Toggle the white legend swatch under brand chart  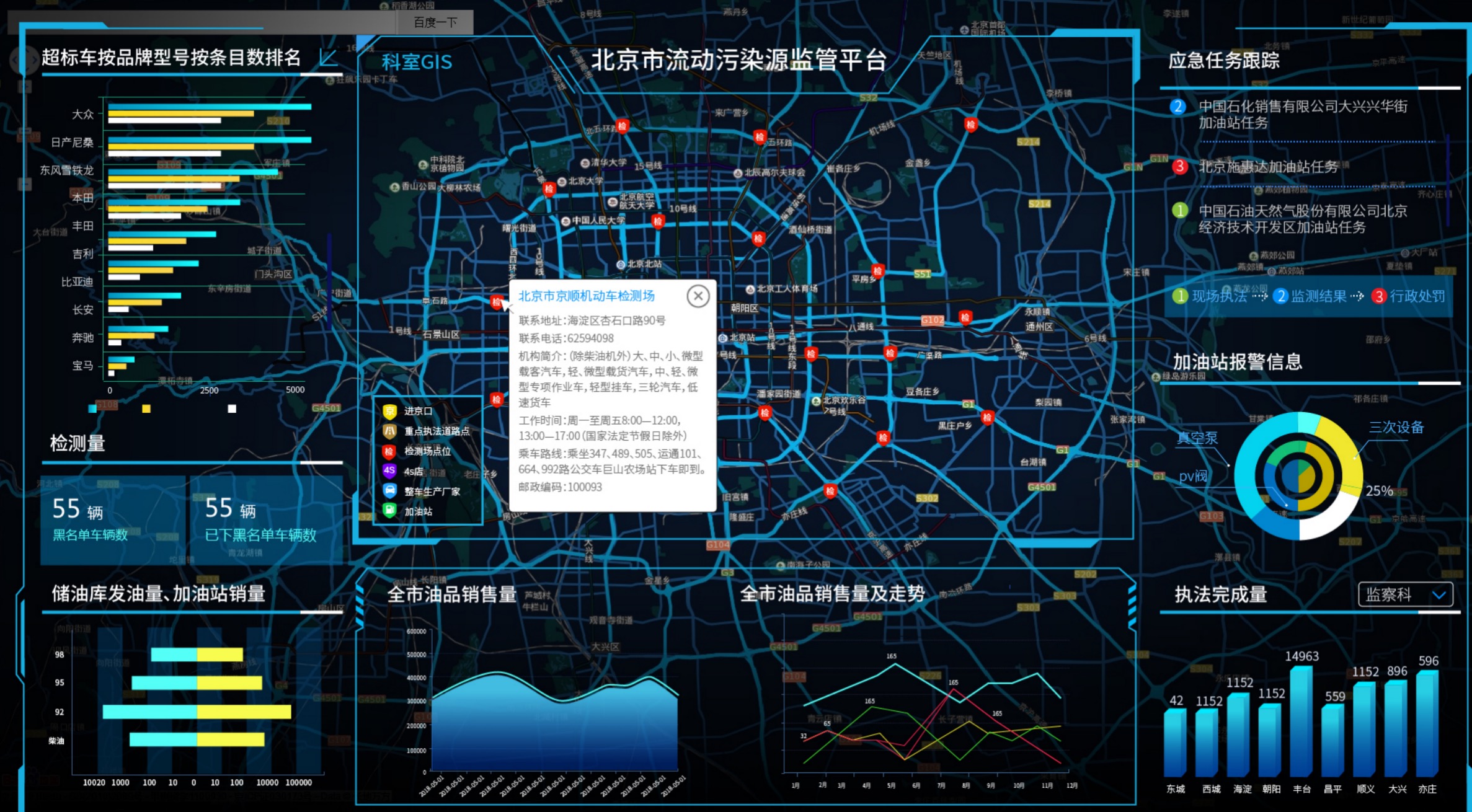click(x=232, y=408)
